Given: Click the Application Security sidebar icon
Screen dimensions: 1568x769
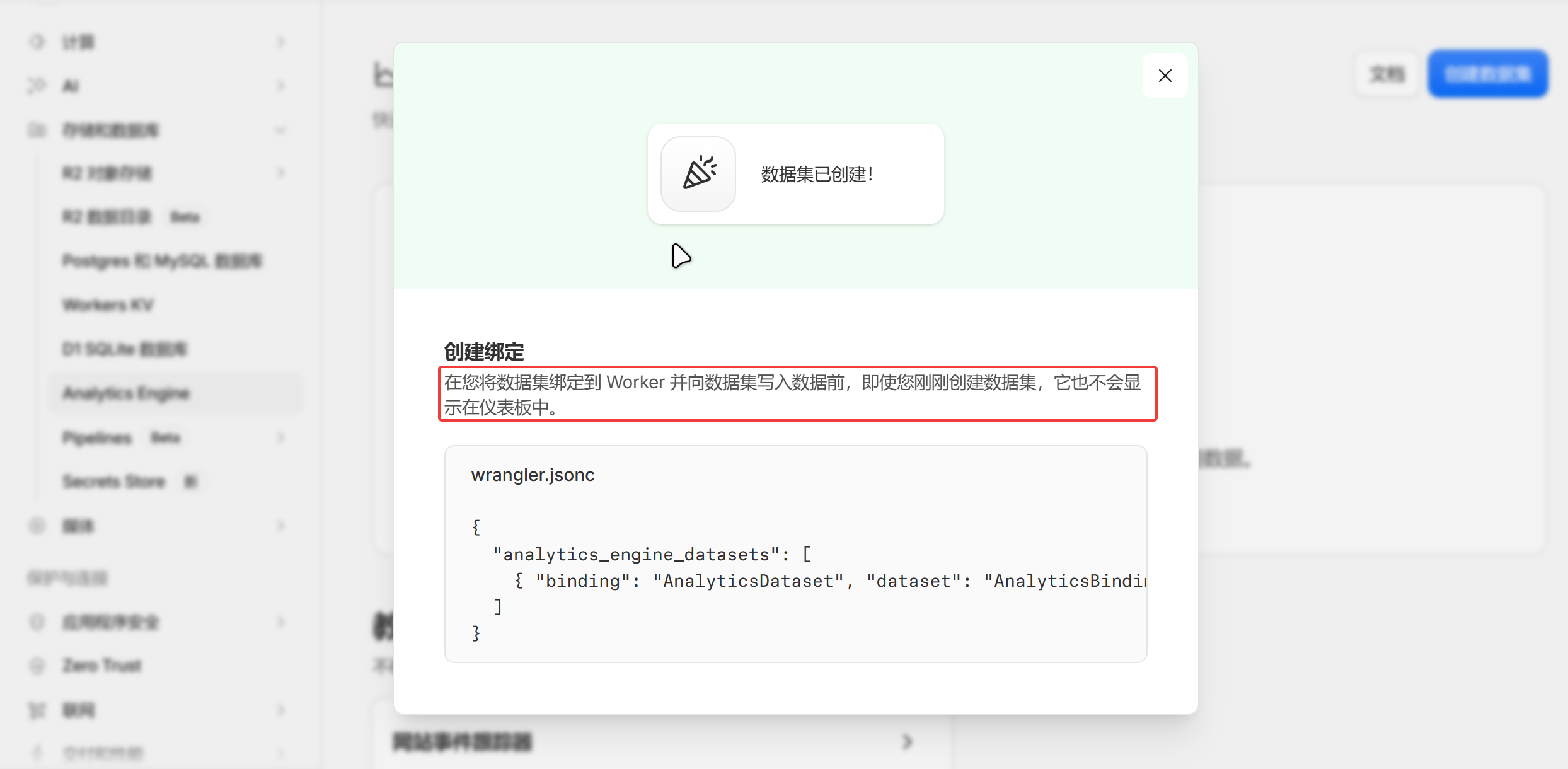Looking at the screenshot, I should (37, 622).
